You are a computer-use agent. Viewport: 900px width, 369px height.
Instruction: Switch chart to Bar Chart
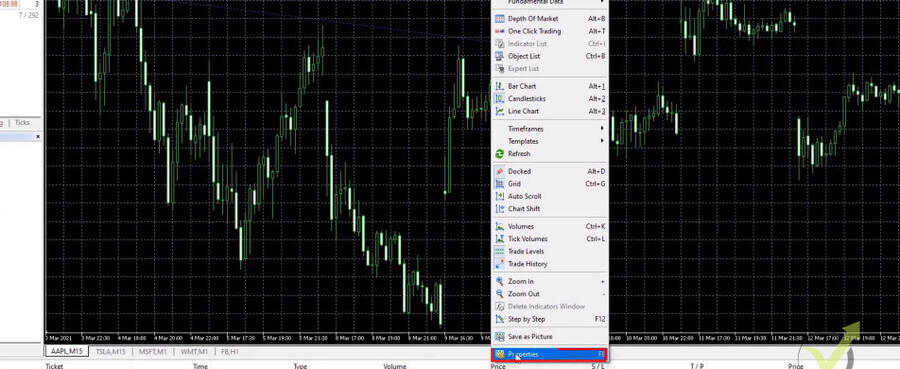tap(550, 86)
